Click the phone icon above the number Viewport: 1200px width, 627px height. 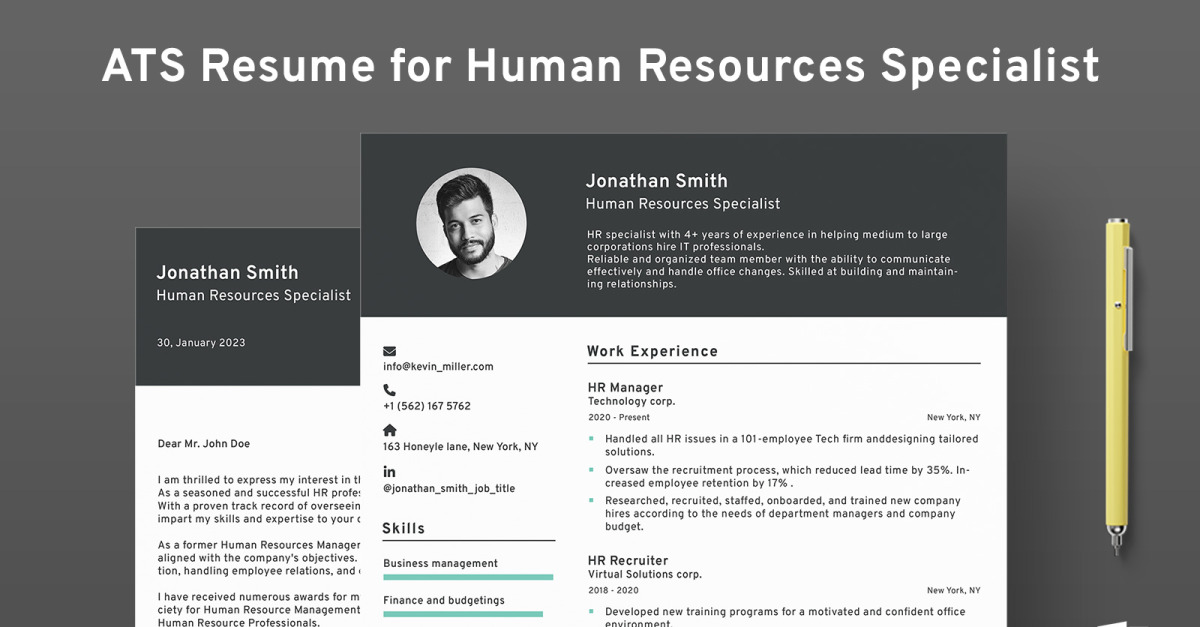point(389,390)
